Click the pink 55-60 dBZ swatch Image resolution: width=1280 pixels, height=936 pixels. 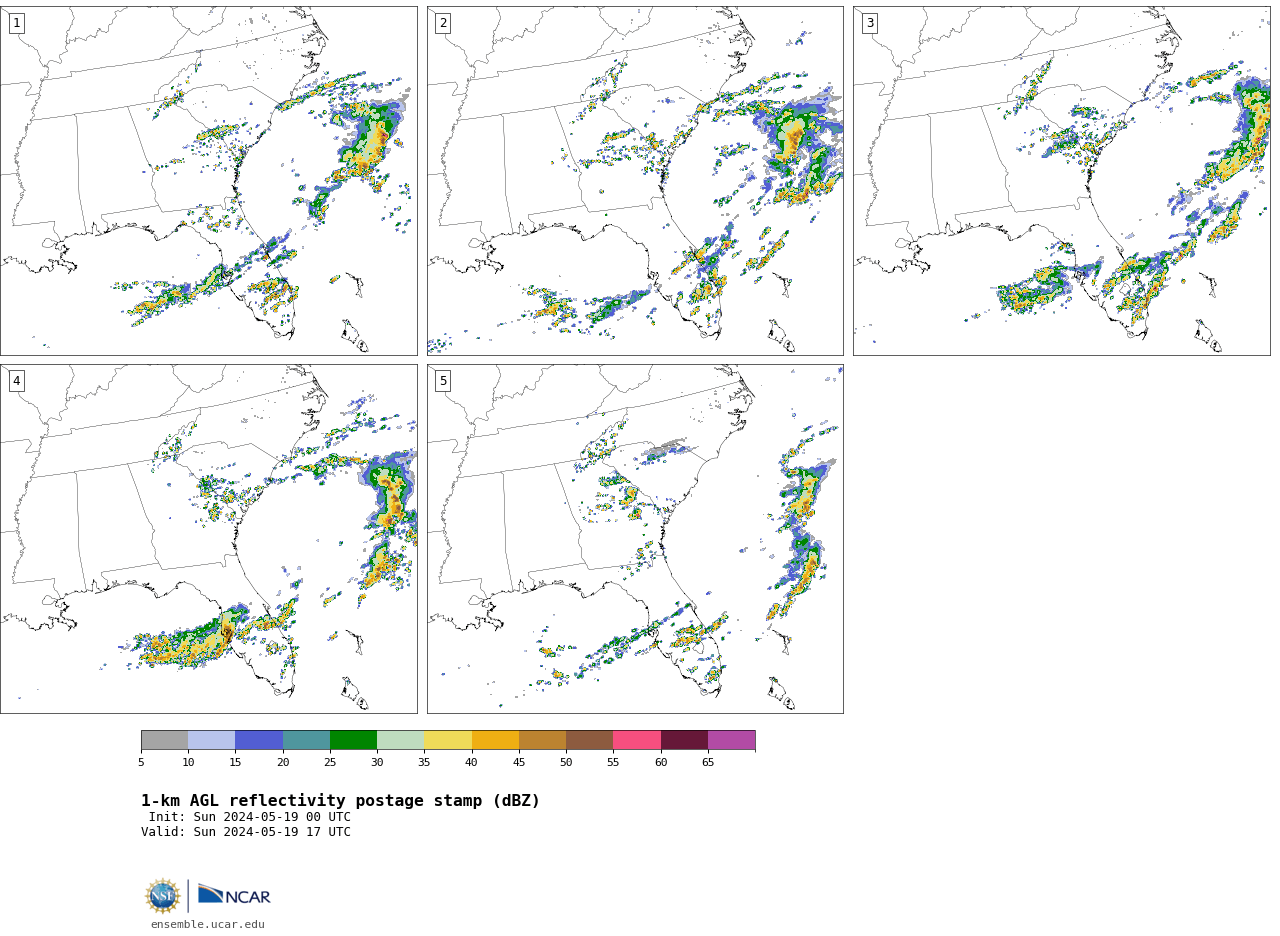pos(637,740)
